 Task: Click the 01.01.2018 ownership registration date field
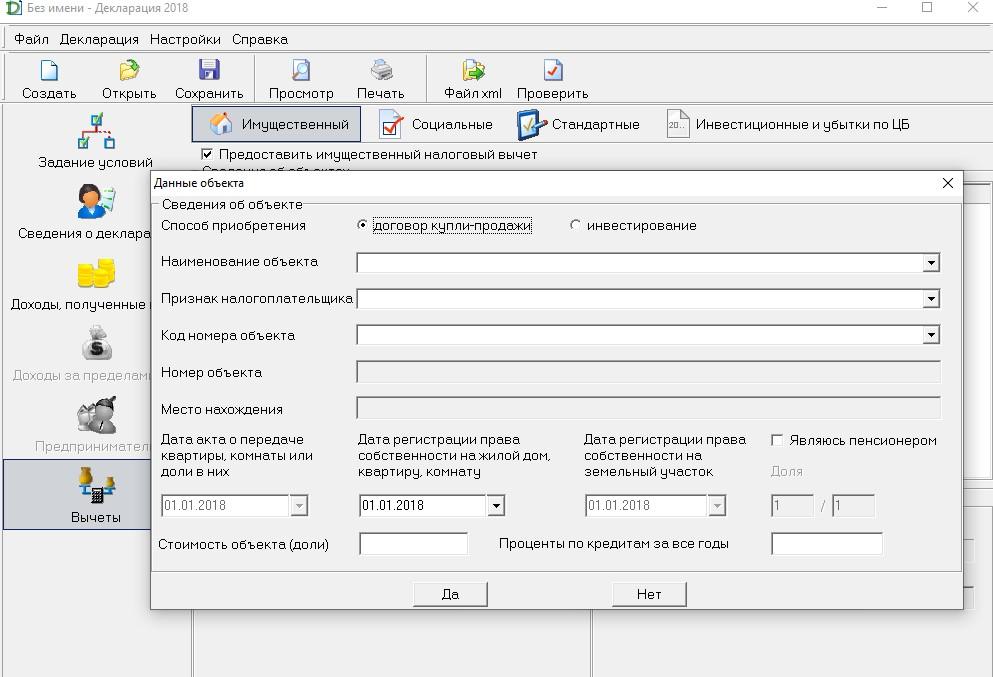click(x=423, y=505)
